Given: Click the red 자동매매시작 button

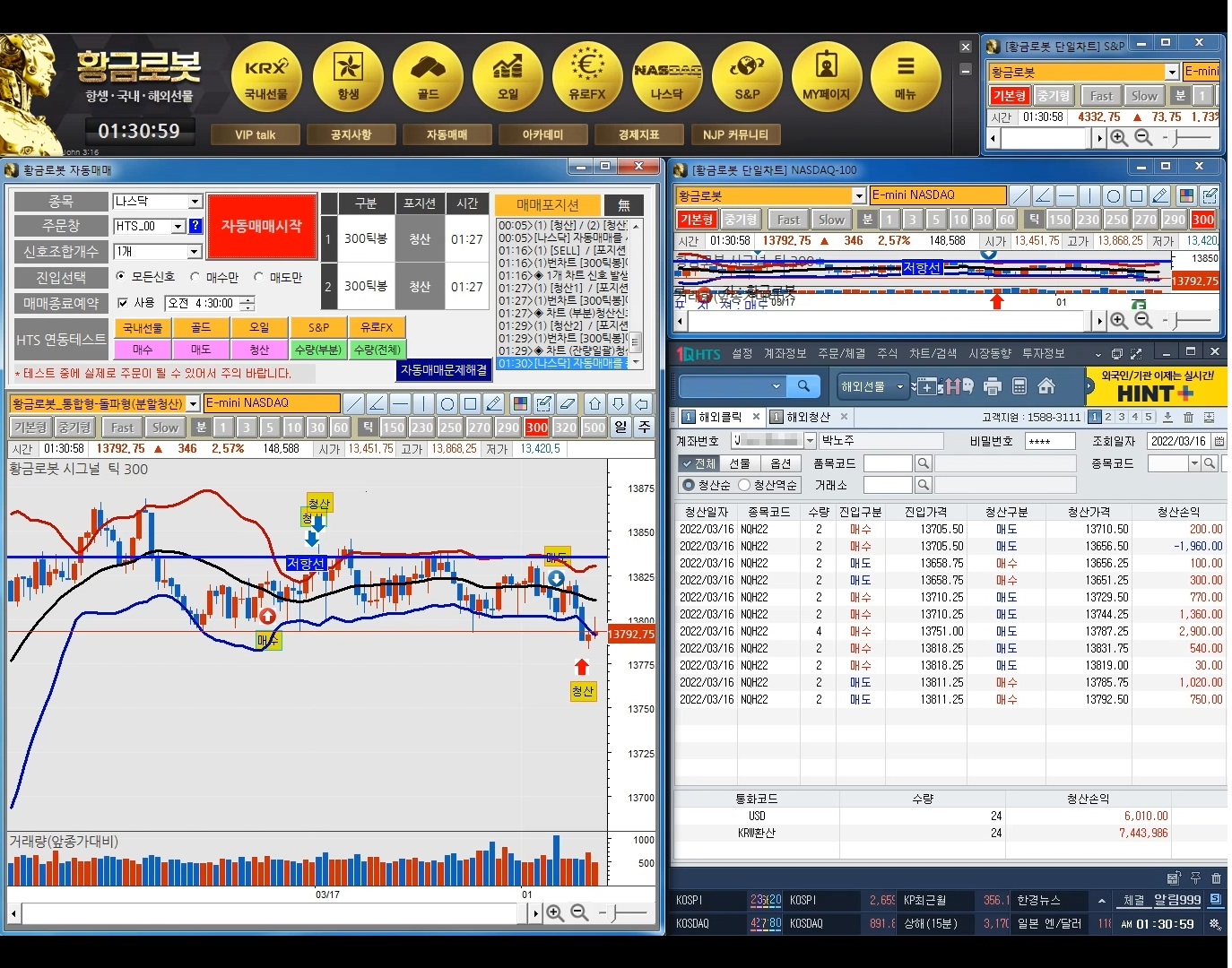Looking at the screenshot, I should (x=261, y=226).
